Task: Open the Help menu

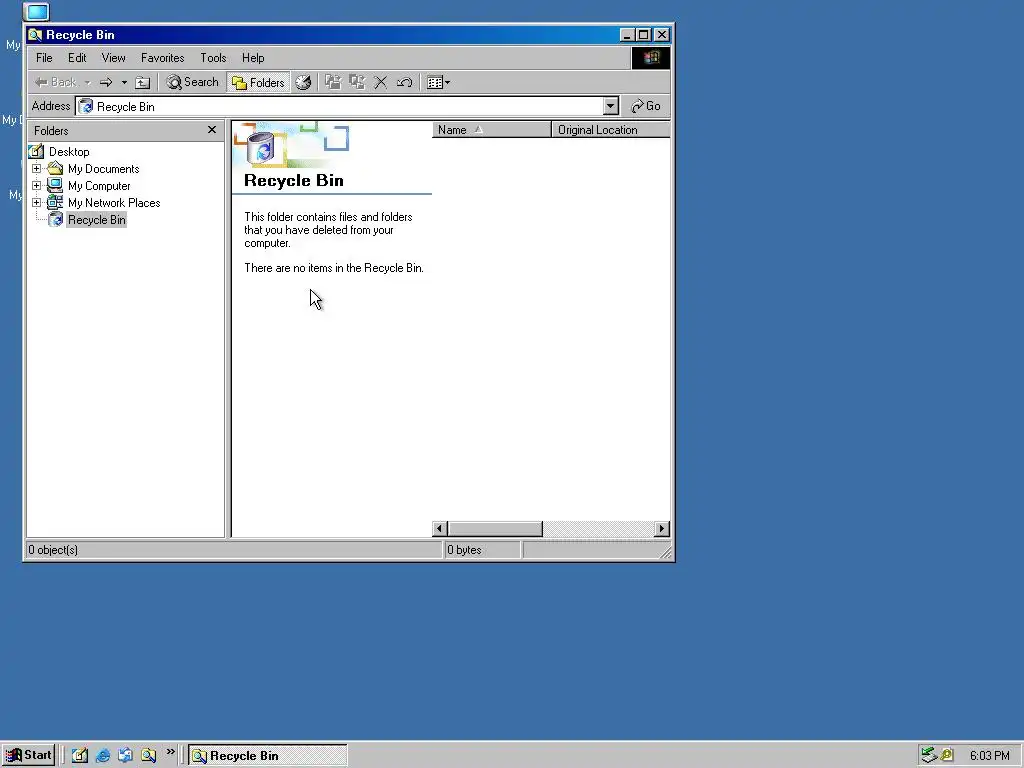Action: tap(253, 57)
